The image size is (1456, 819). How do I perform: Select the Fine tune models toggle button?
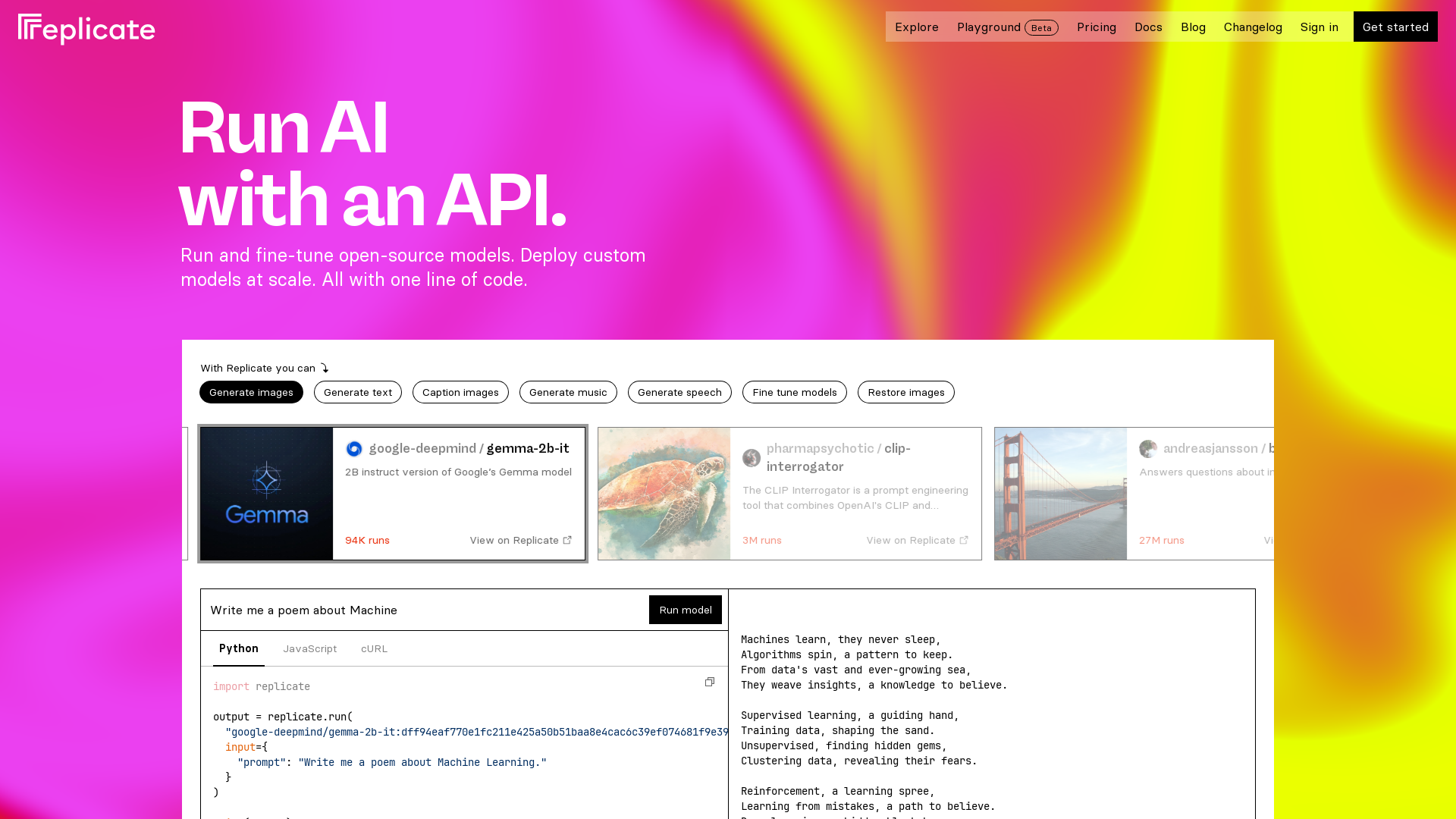pos(794,392)
